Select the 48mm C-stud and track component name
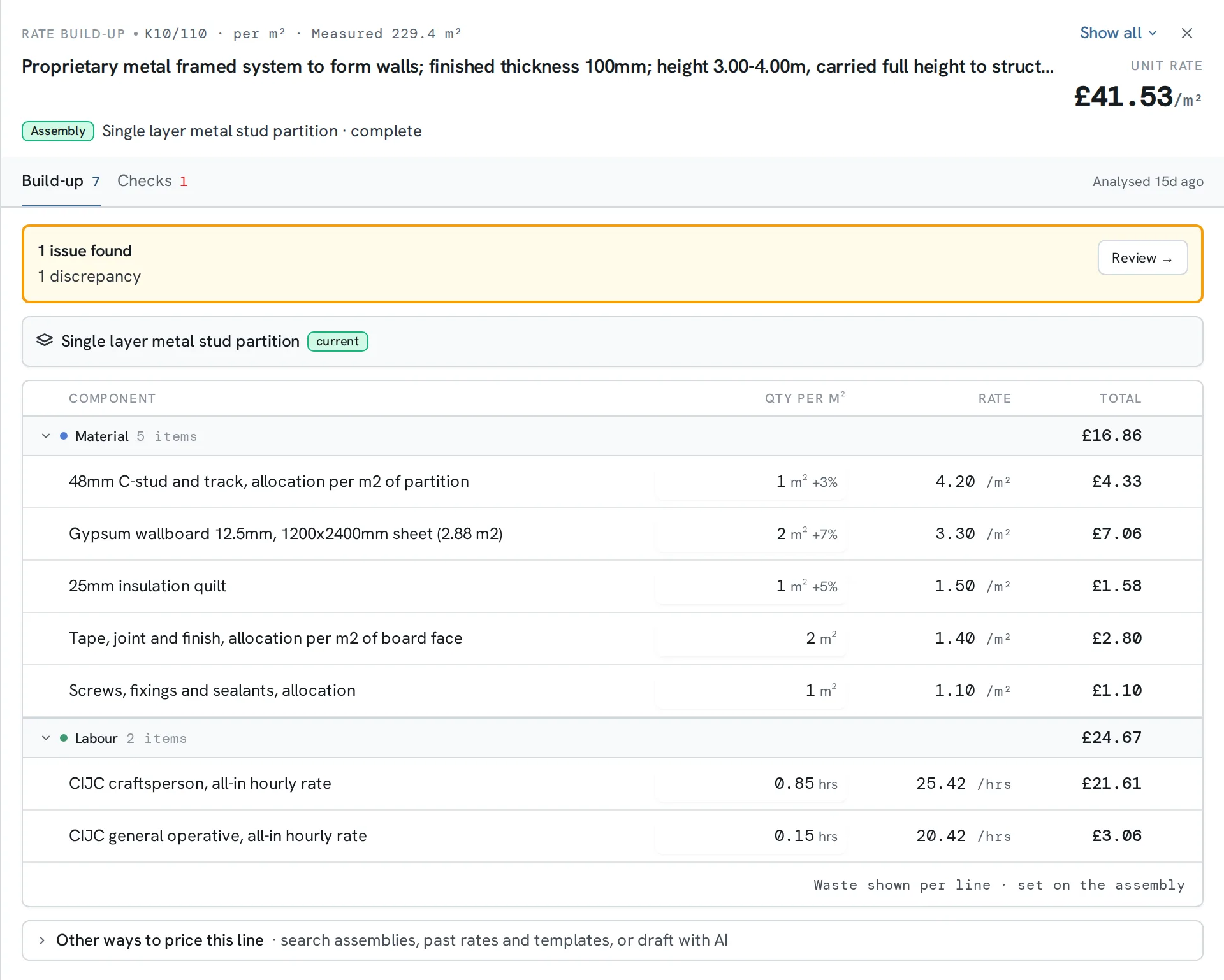Image resolution: width=1224 pixels, height=980 pixels. click(269, 482)
